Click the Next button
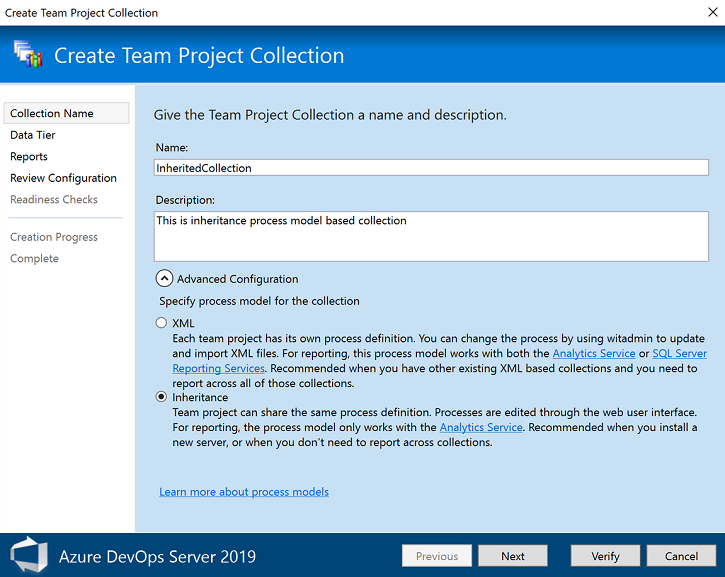The image size is (725, 577). pyautogui.click(x=512, y=556)
